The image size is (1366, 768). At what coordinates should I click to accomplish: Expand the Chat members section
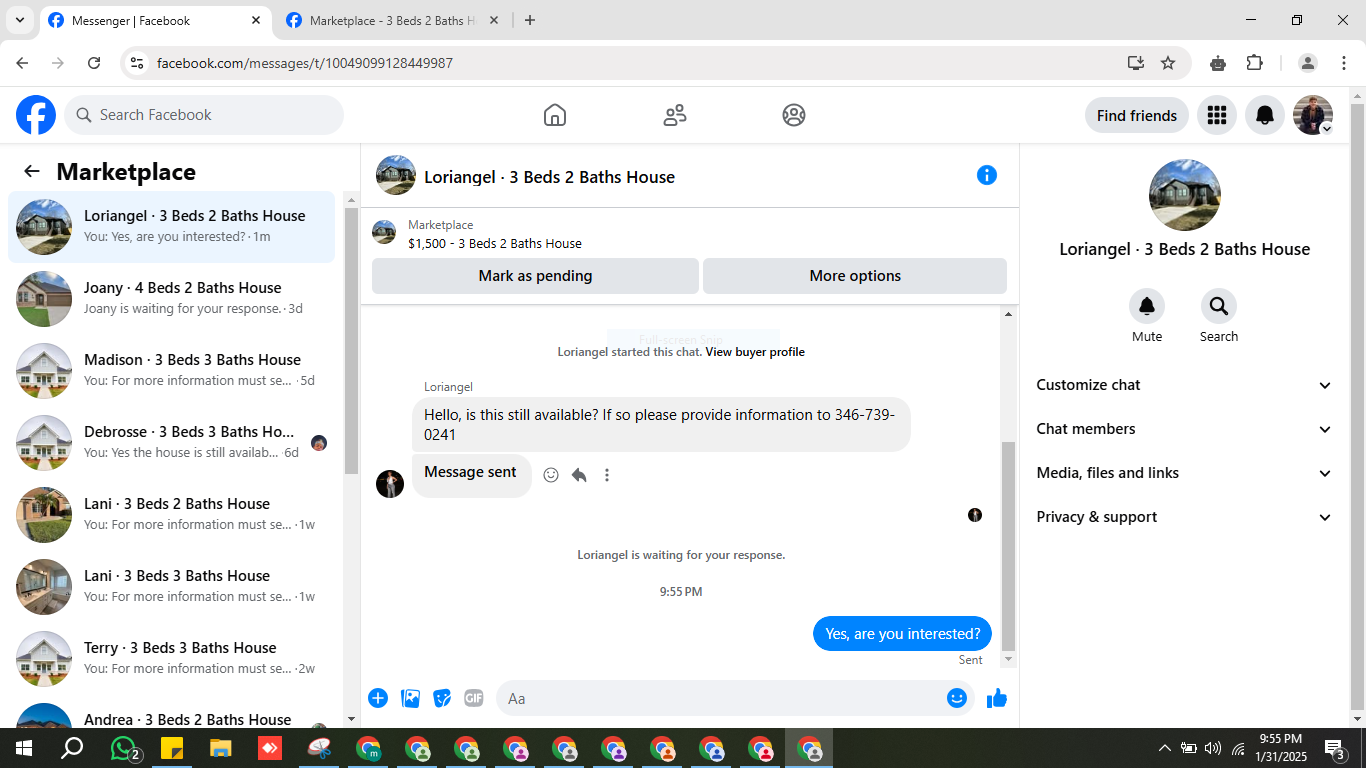click(1185, 429)
